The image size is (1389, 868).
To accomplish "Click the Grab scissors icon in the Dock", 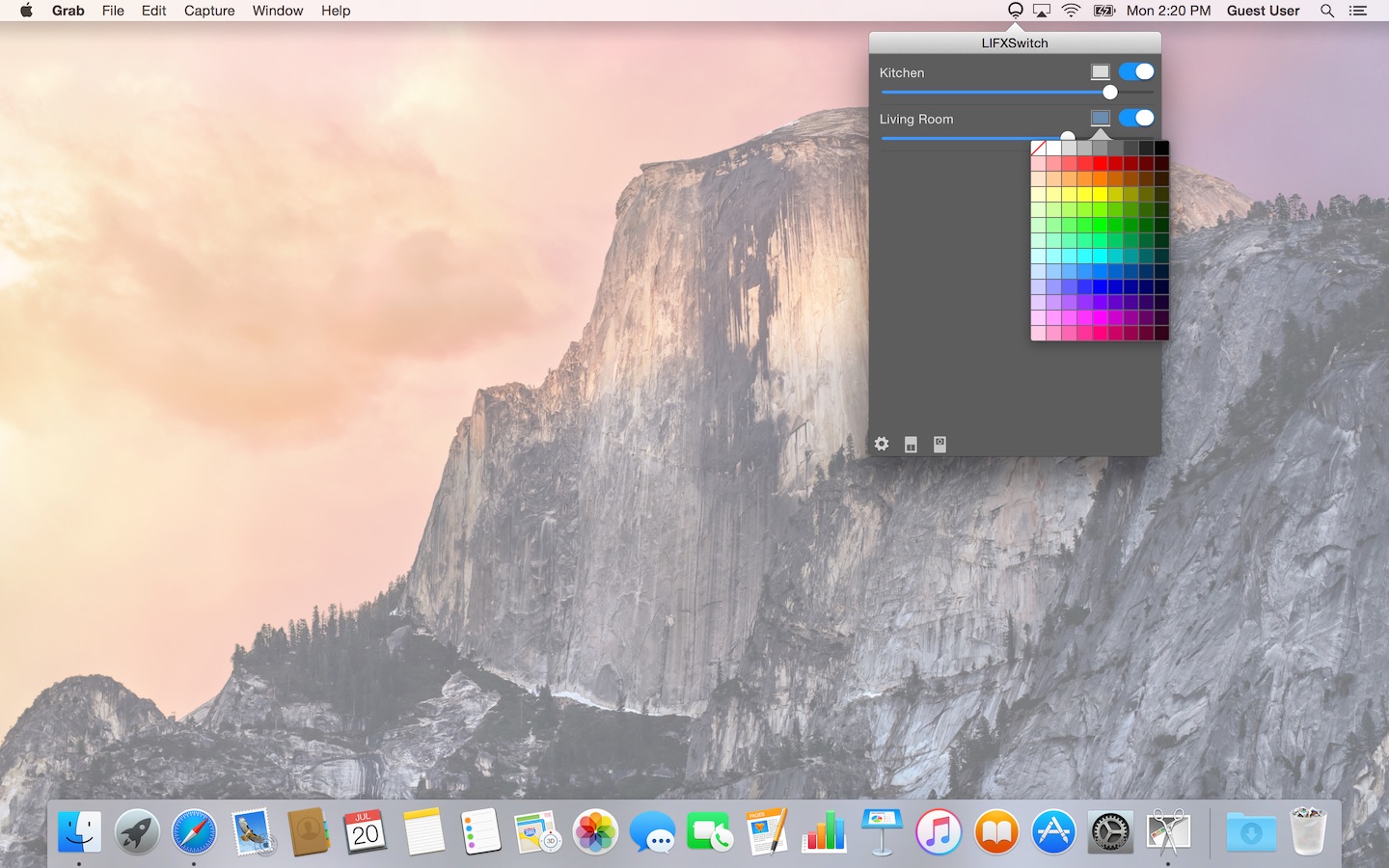I will 1168,831.
